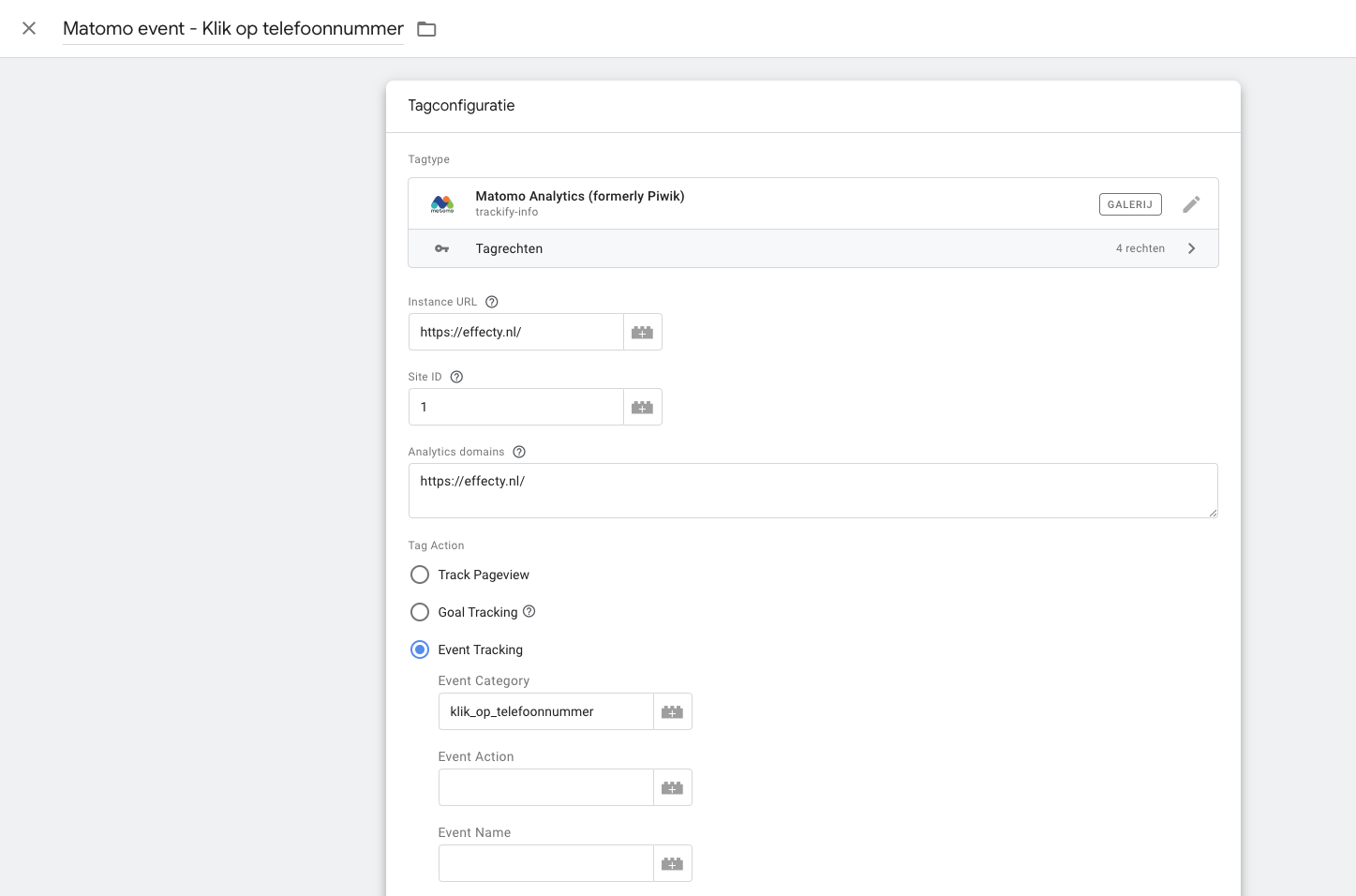Expand Tagrechten with the chevron arrow
The height and width of the screenshot is (896, 1356).
click(1192, 248)
